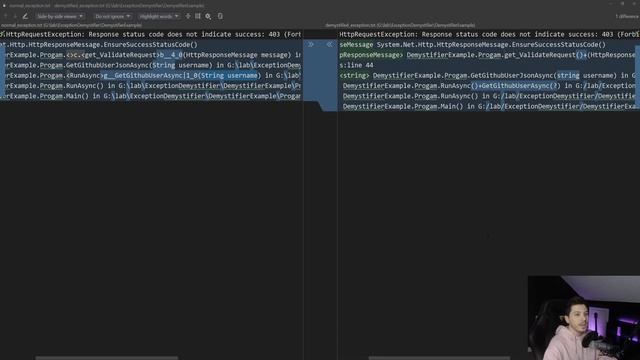This screenshot has width=640, height=360.
Task: Click the demystified_exception.txt file path label
Action: pyautogui.click(x=400, y=25)
